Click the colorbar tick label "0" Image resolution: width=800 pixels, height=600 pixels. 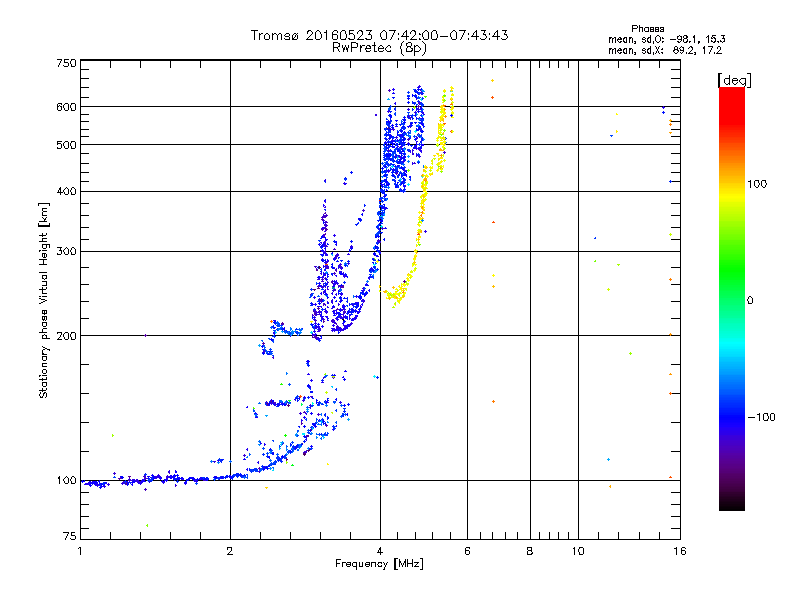(x=750, y=301)
